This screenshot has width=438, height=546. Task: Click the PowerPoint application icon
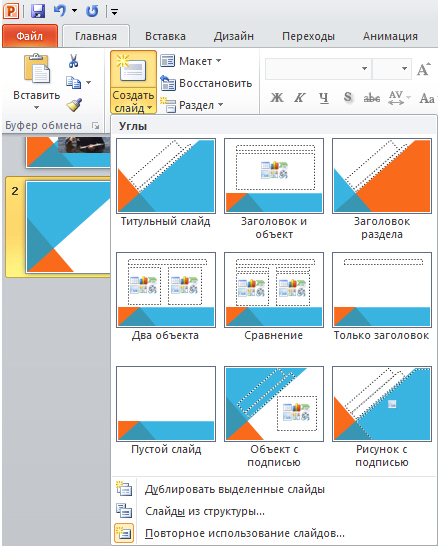pyautogui.click(x=11, y=11)
